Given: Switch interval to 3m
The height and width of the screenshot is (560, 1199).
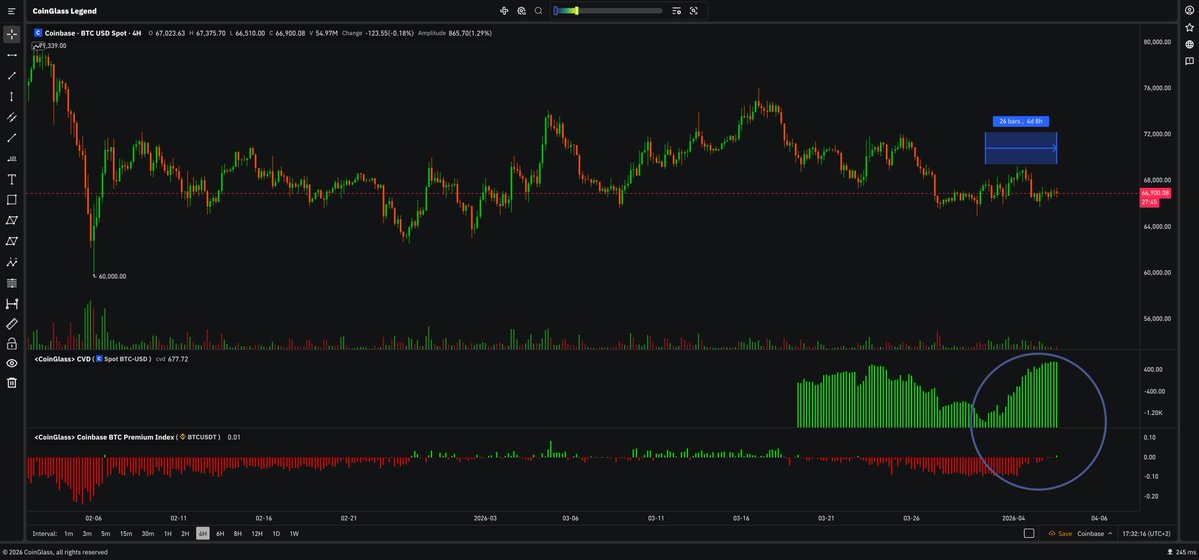Looking at the screenshot, I should coord(87,533).
